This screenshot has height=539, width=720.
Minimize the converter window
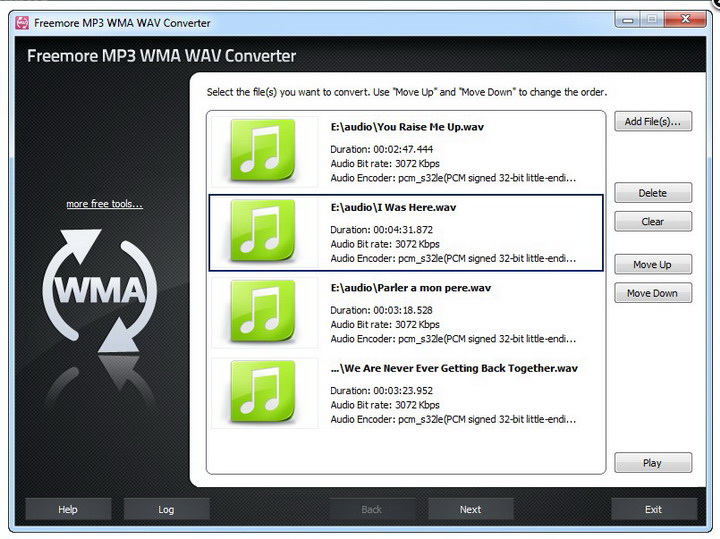click(x=628, y=19)
